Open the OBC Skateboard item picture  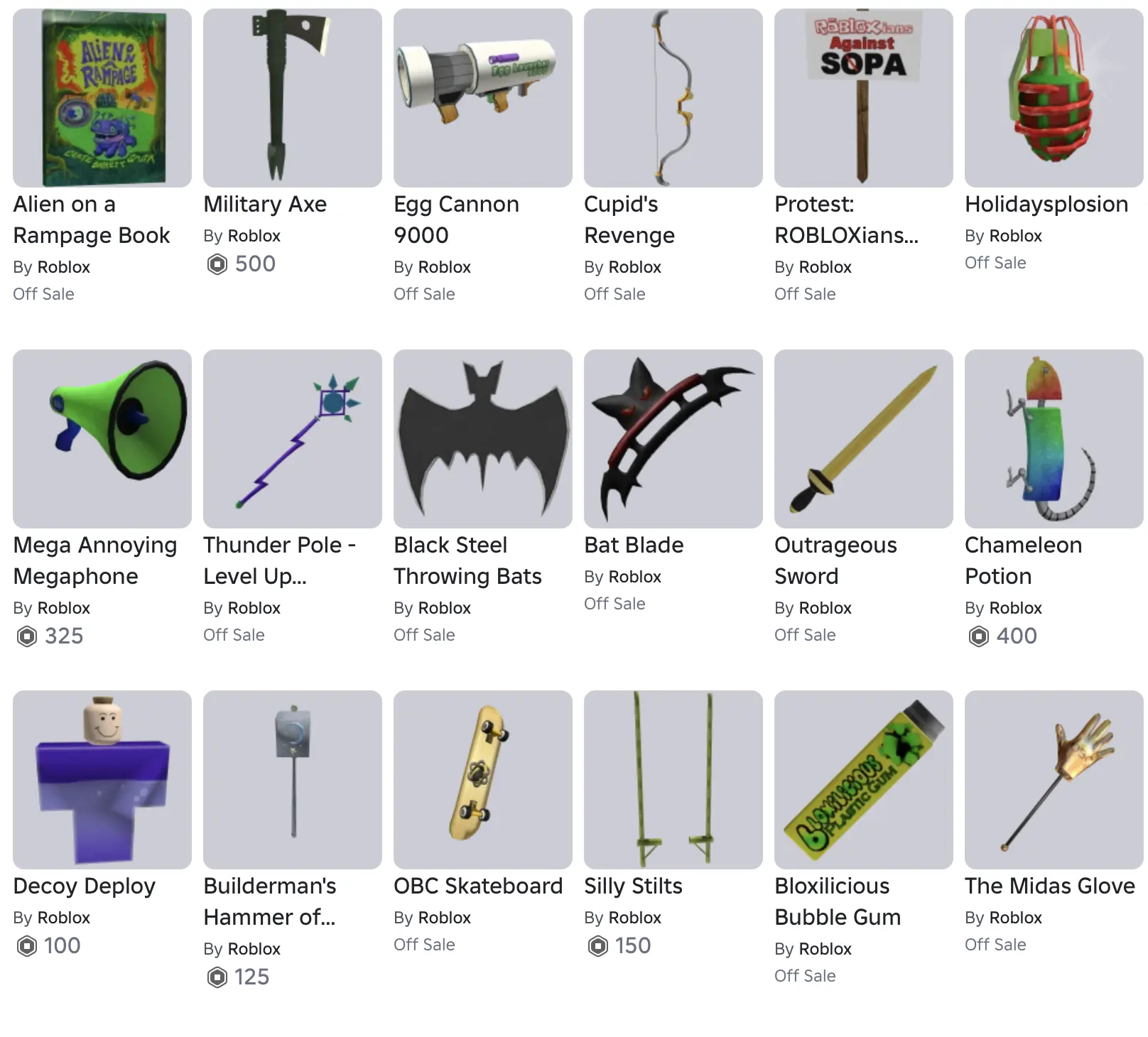click(482, 780)
